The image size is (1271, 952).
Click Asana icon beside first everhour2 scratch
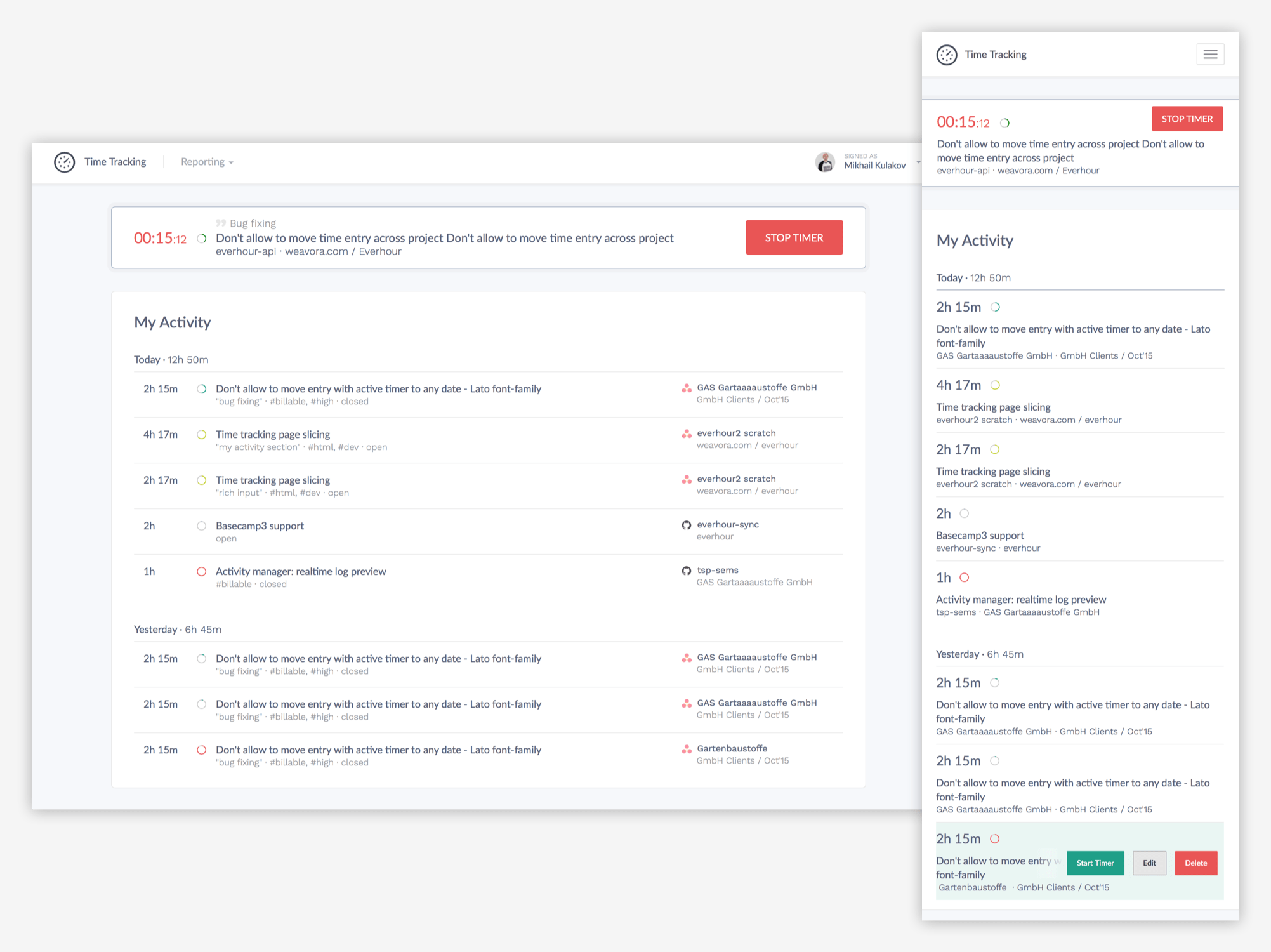pos(686,434)
